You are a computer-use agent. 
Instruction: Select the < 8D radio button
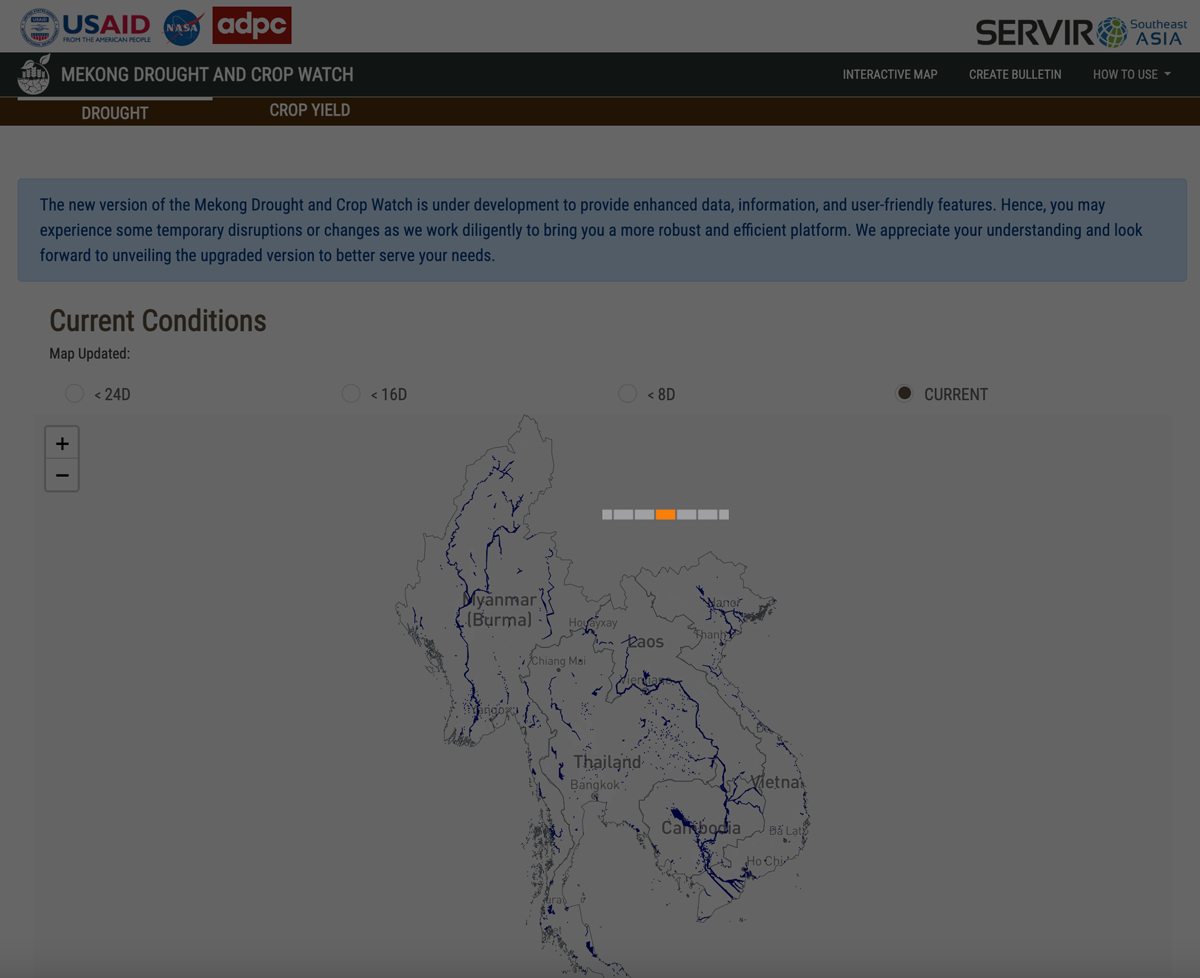point(627,393)
